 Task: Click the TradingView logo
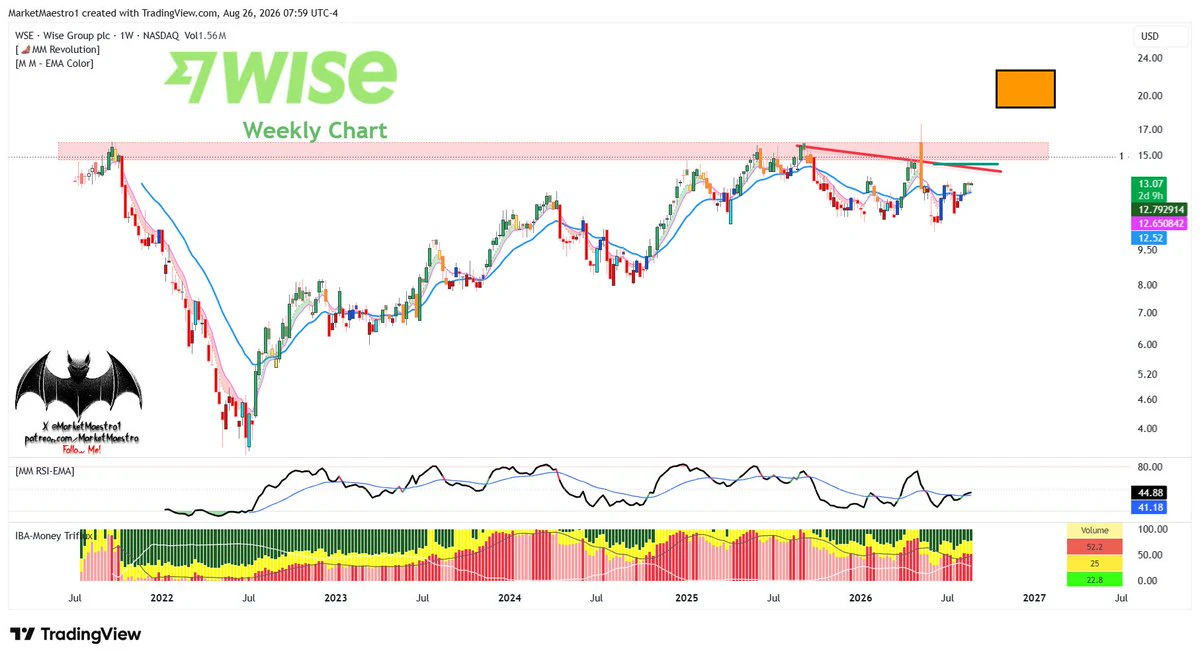75,634
